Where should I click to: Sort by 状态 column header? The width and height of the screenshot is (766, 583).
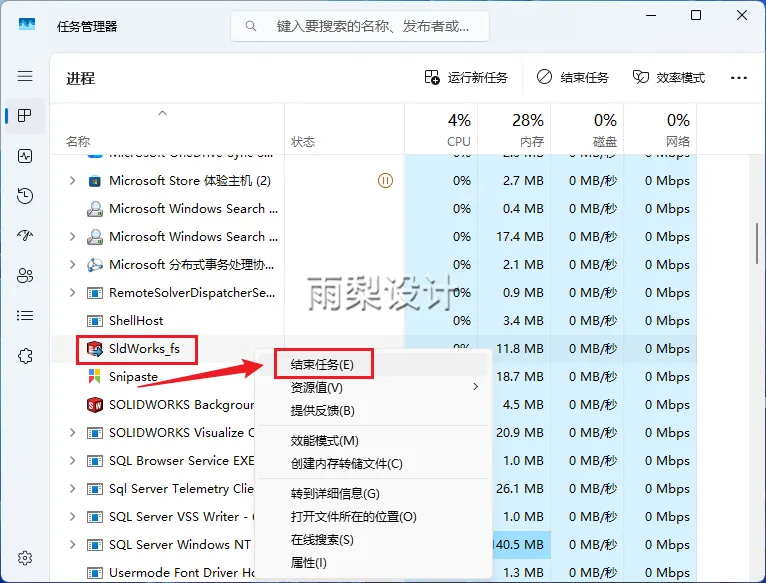click(x=344, y=129)
